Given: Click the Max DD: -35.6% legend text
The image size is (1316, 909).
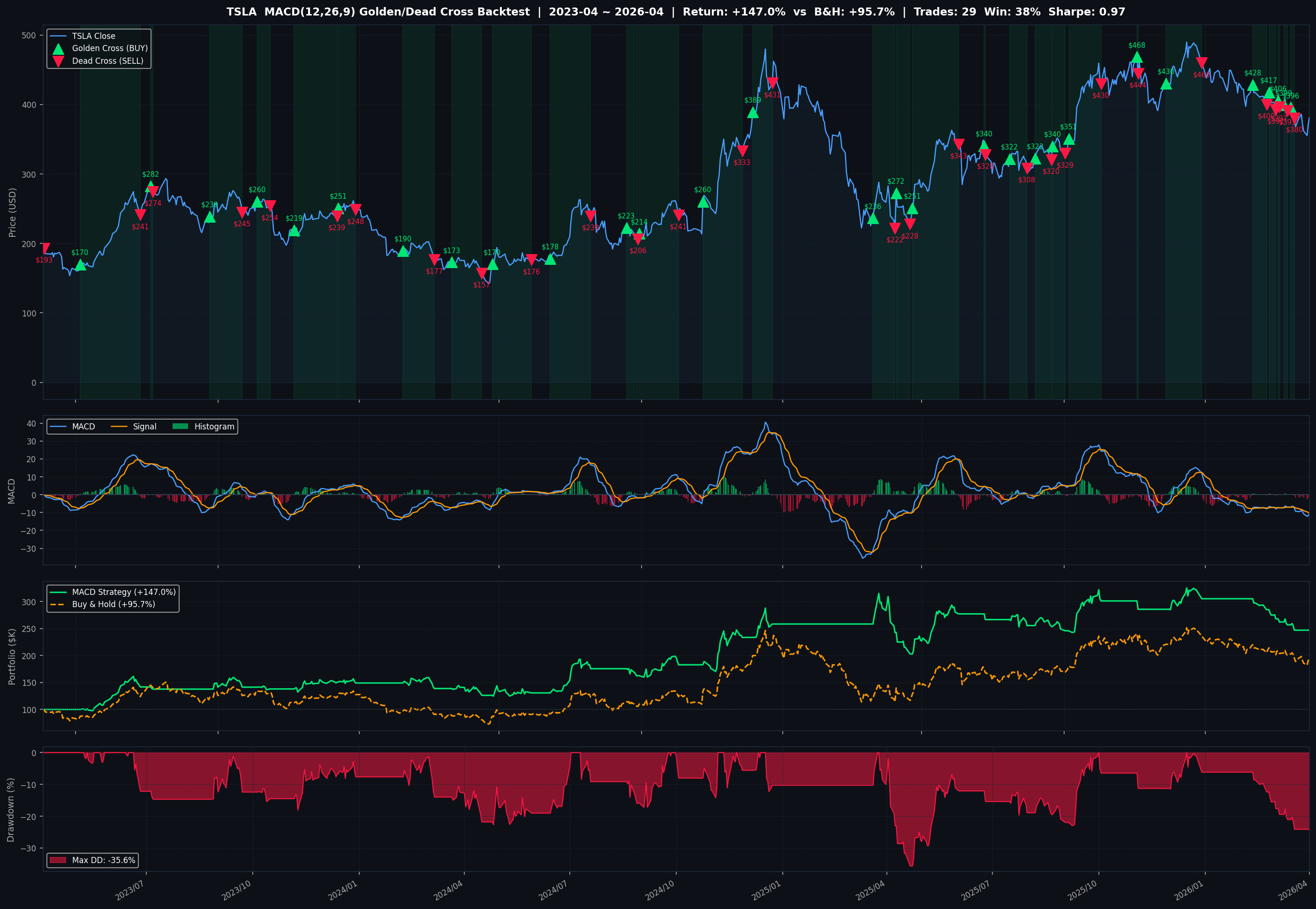Looking at the screenshot, I should pyautogui.click(x=104, y=860).
